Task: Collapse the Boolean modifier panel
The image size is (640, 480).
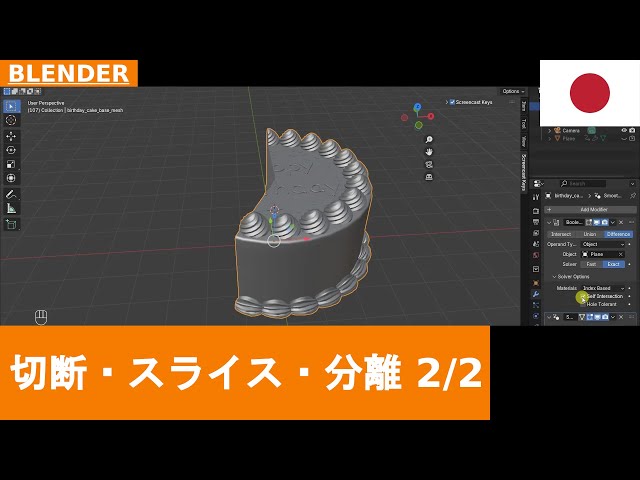Action: [549, 222]
